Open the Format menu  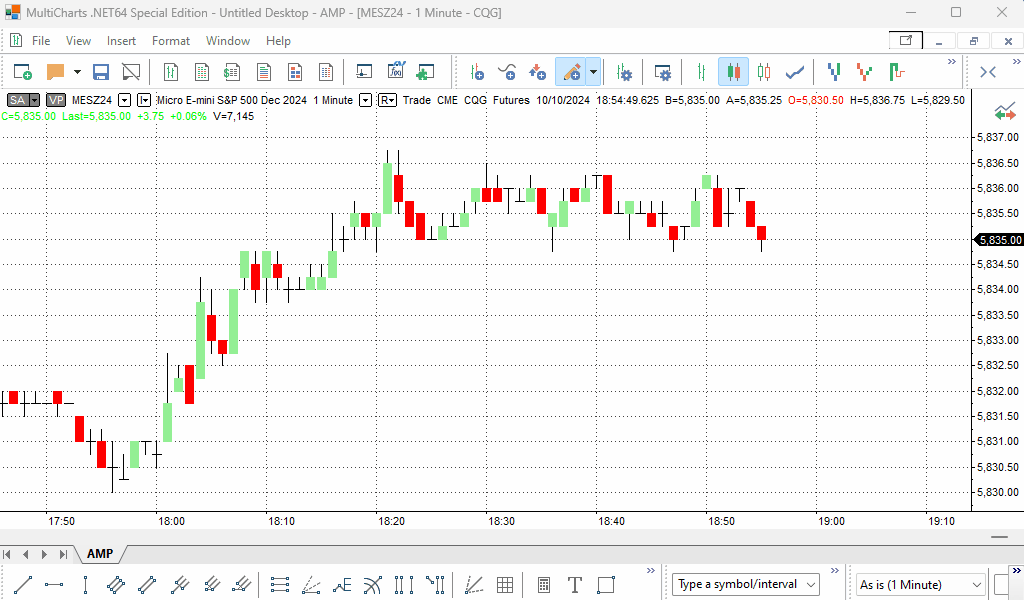[170, 41]
